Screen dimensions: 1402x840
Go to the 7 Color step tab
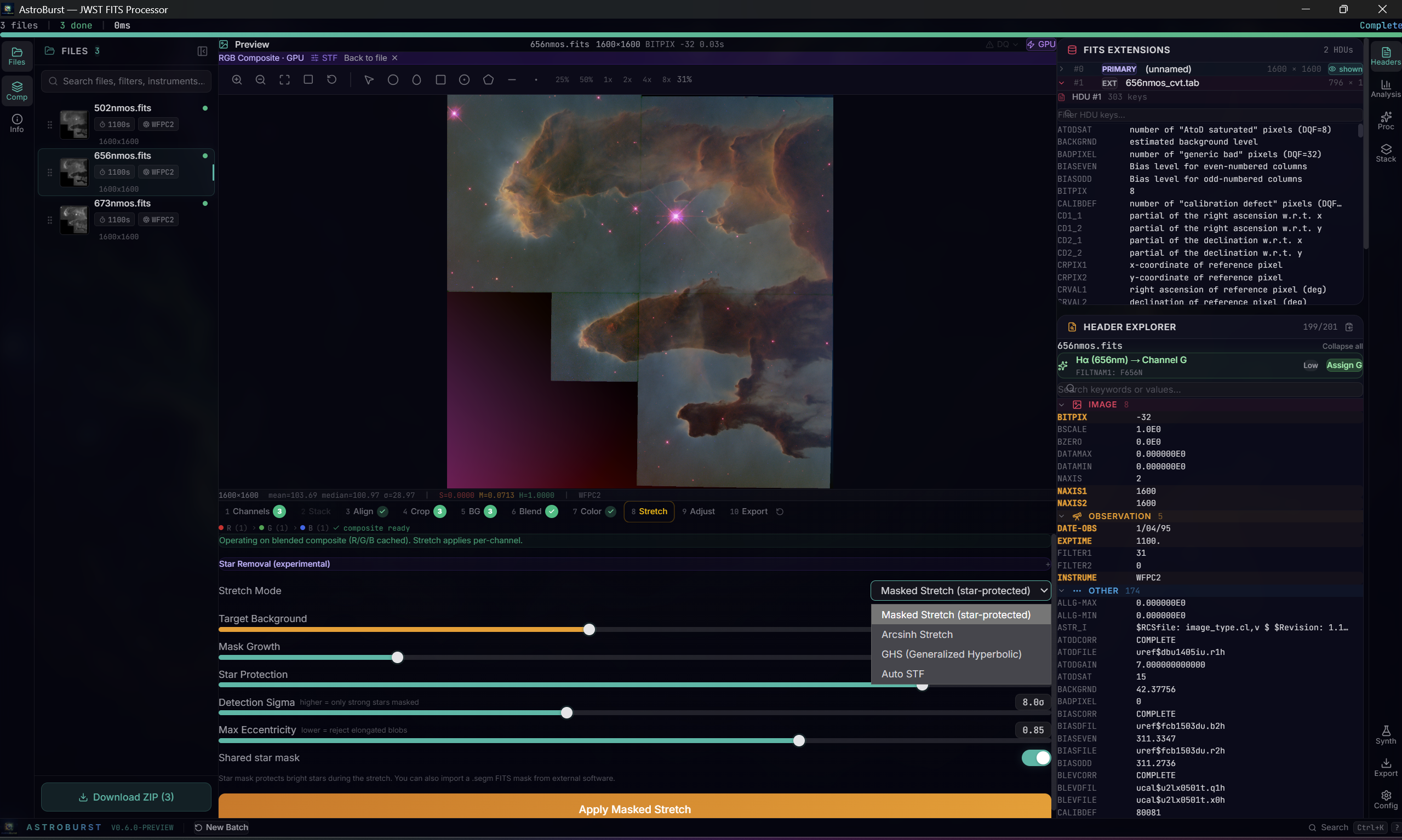(593, 511)
